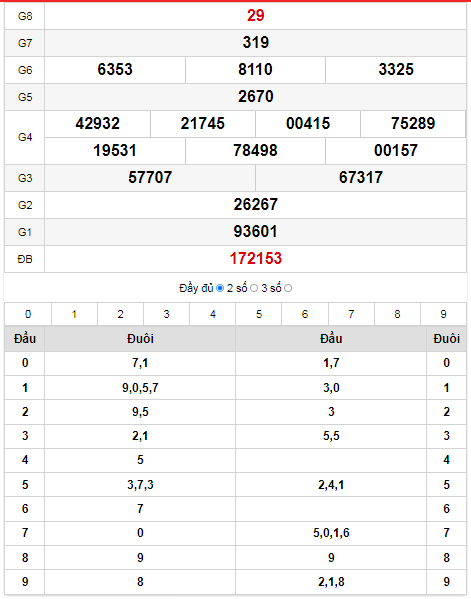Image resolution: width=471 pixels, height=599 pixels.
Task: Filter by digit 6 tab
Action: [x=305, y=314]
